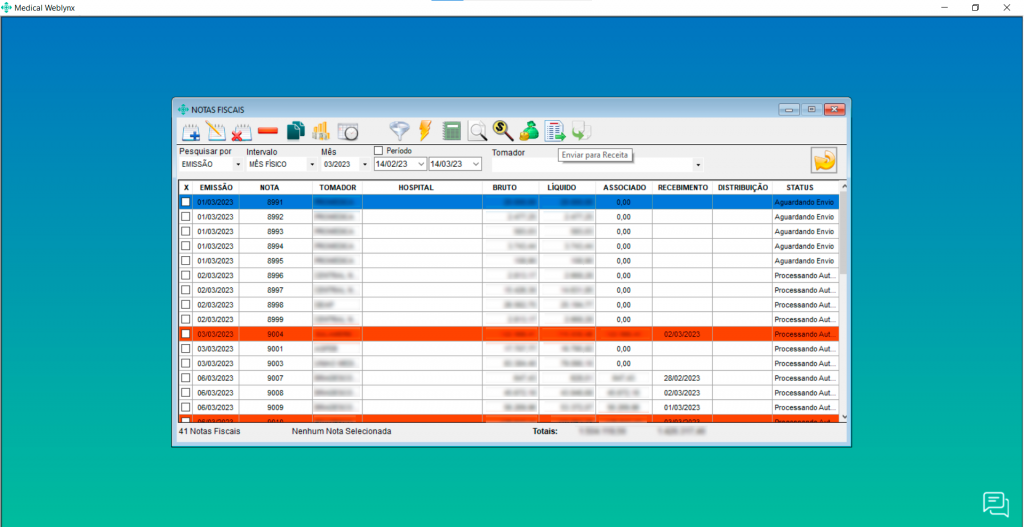Viewport: 1024px width, 527px height.
Task: Click the add new nota fiscal icon
Action: coord(191,131)
